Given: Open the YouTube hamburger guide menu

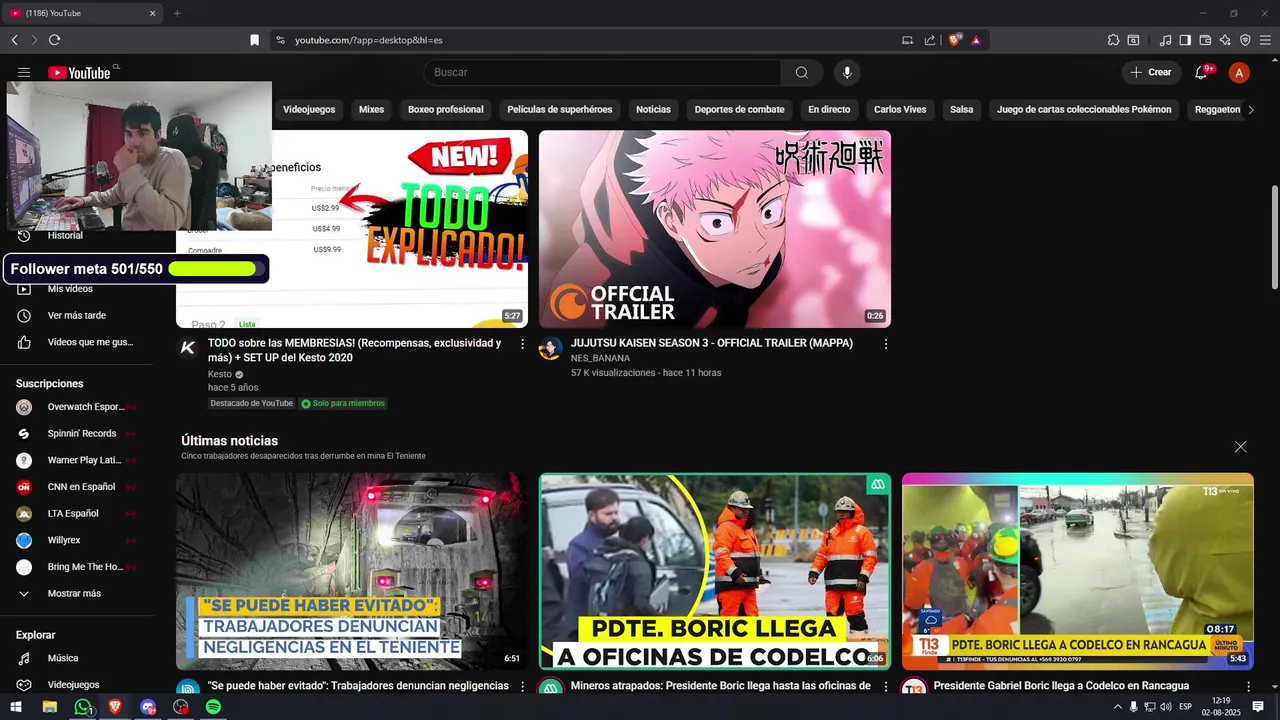Looking at the screenshot, I should pos(24,72).
